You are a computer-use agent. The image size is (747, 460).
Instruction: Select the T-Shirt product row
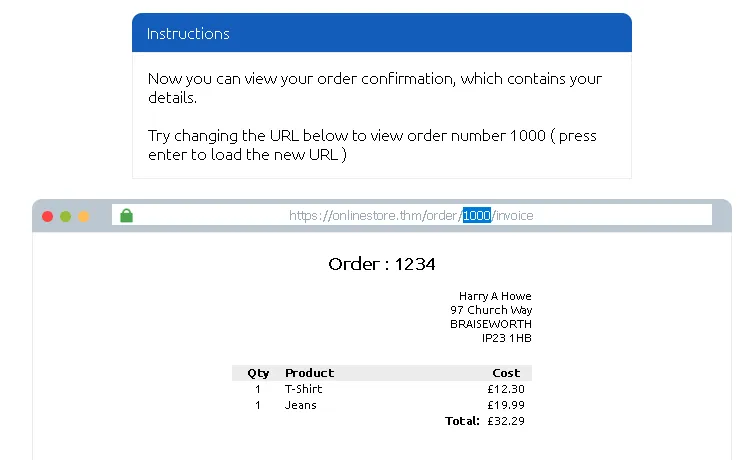303,389
